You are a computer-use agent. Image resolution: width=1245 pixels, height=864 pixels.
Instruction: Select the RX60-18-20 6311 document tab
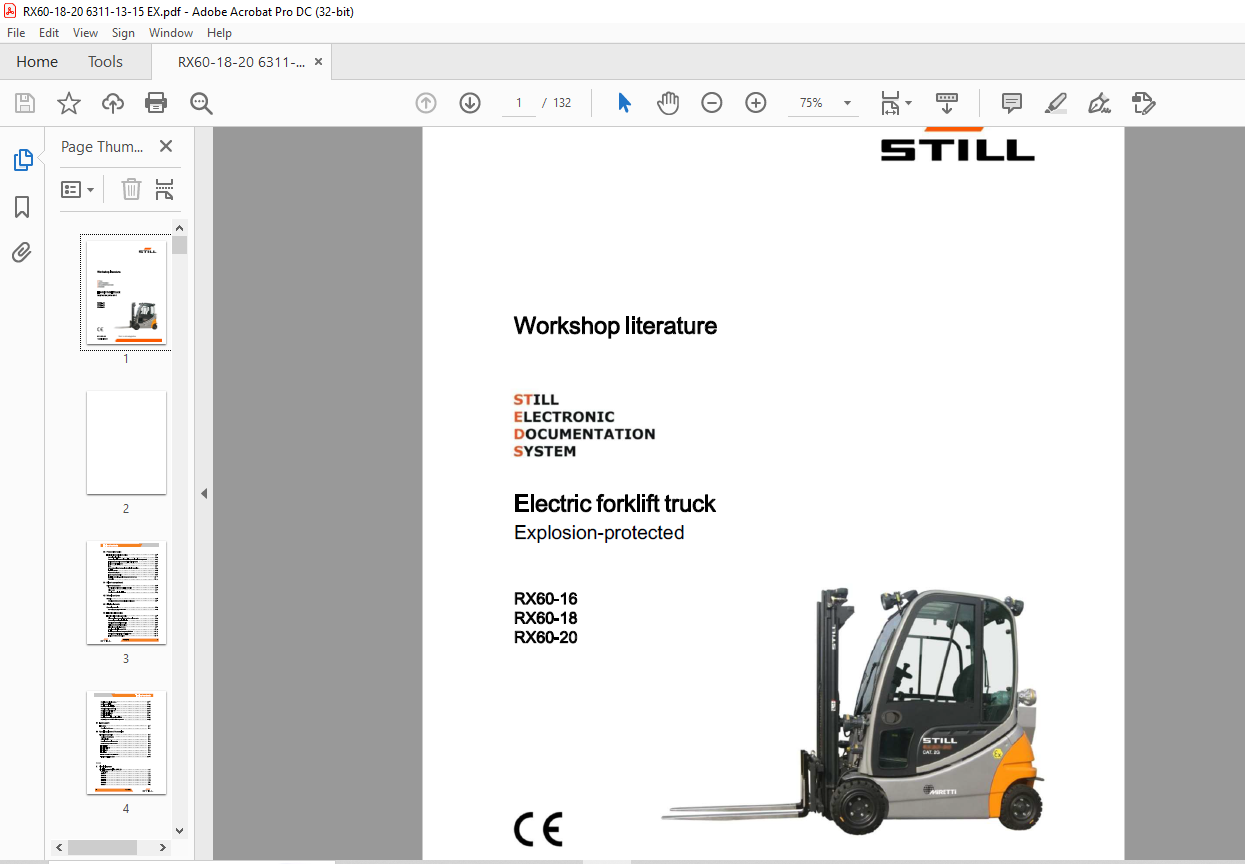point(242,62)
